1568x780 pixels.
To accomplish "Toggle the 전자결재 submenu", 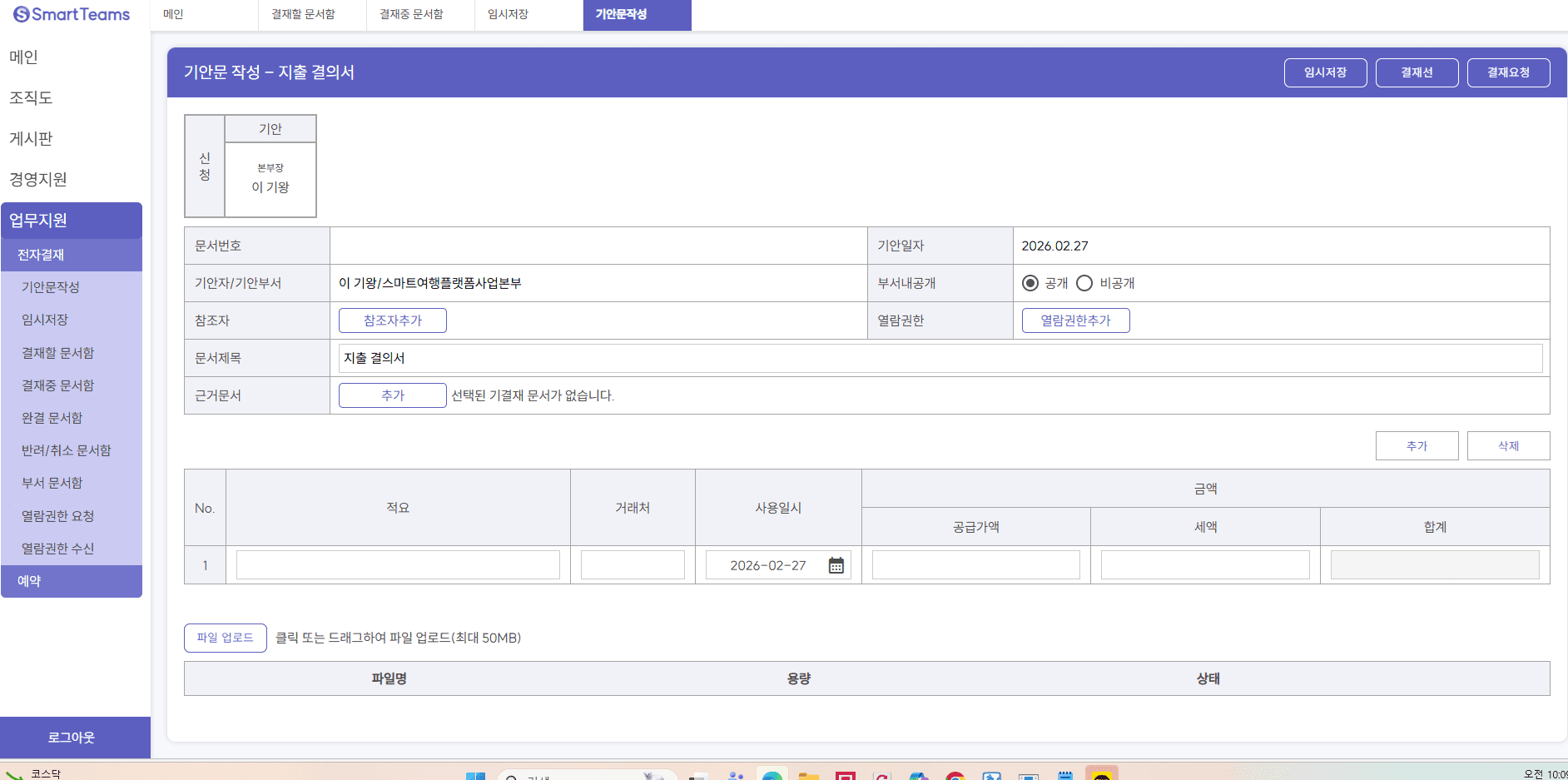I will 72,255.
